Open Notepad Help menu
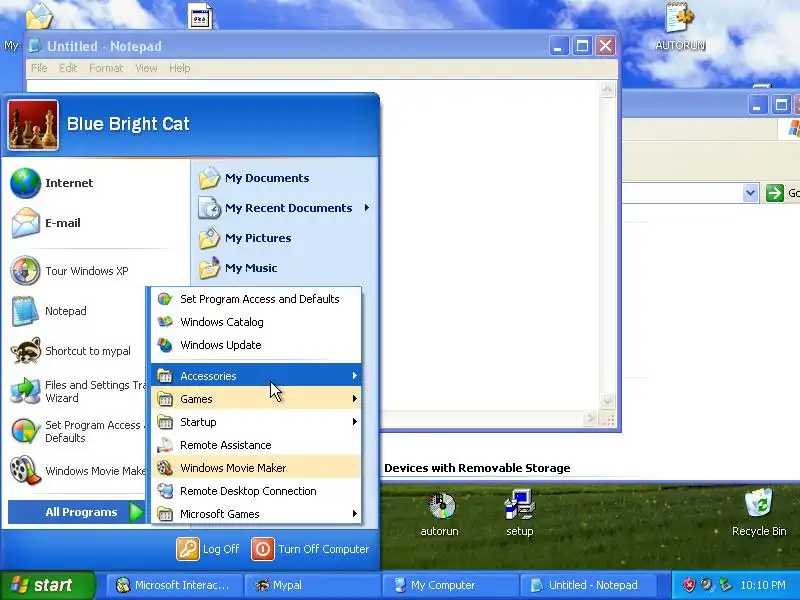Viewport: 800px width, 600px height. (180, 68)
